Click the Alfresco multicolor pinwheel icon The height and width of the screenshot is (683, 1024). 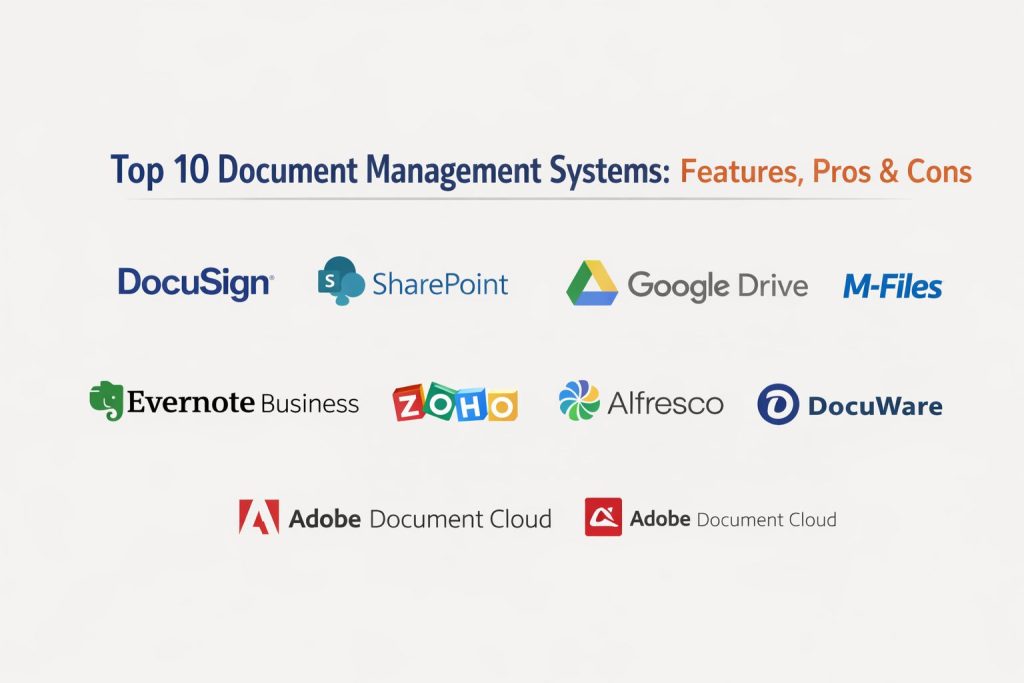579,402
